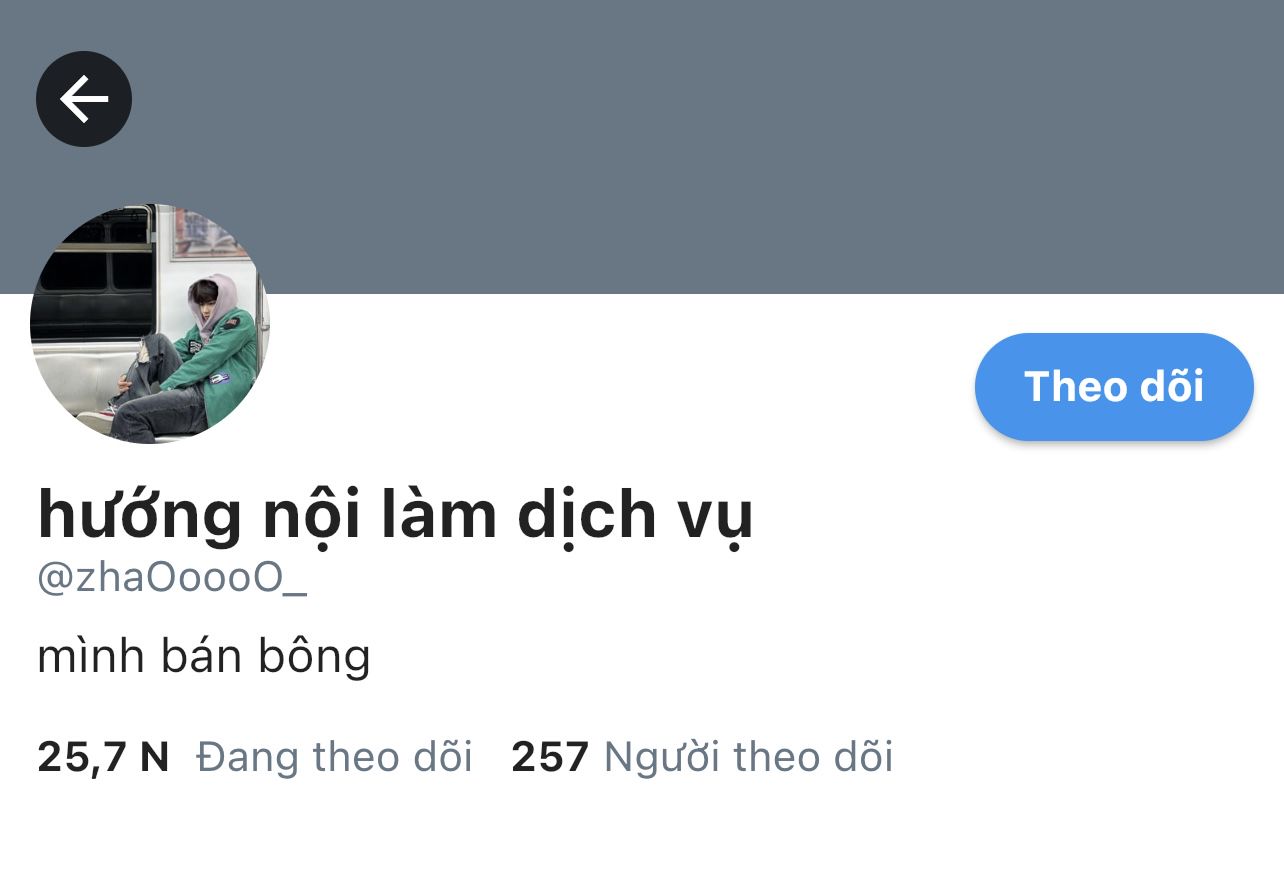This screenshot has width=1284, height=878.
Task: Open the 257 followers count
Action: coord(550,757)
